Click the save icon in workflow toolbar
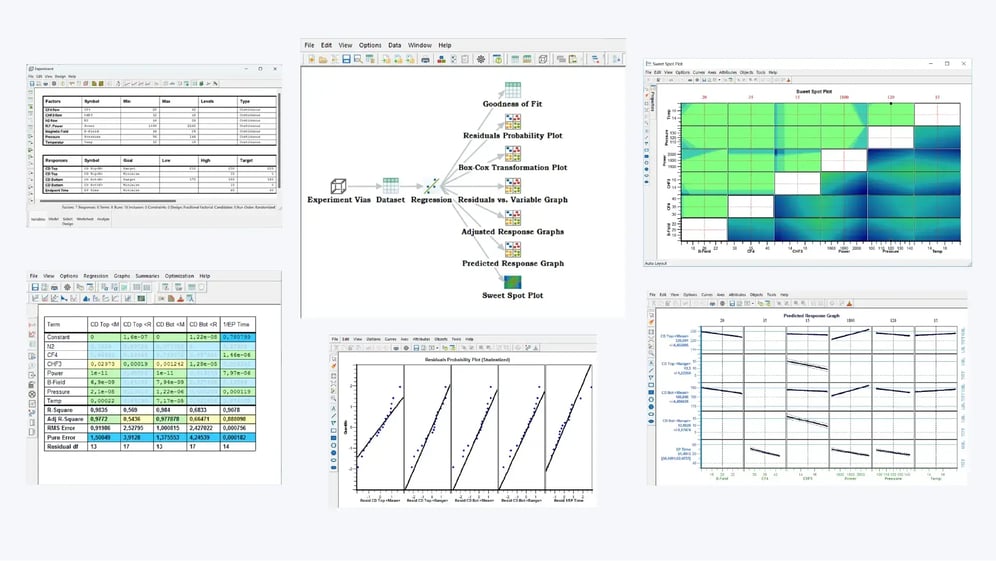 tap(344, 60)
